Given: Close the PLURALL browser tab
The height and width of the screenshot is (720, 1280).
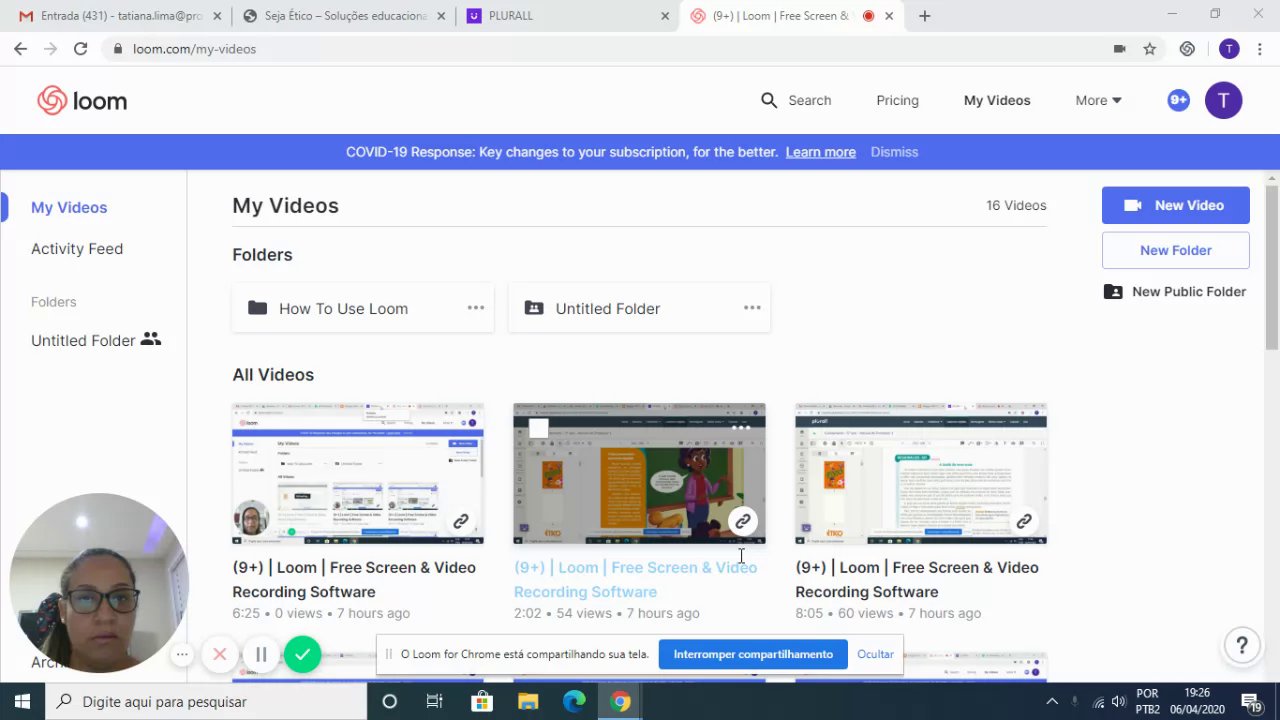Looking at the screenshot, I should tap(665, 16).
